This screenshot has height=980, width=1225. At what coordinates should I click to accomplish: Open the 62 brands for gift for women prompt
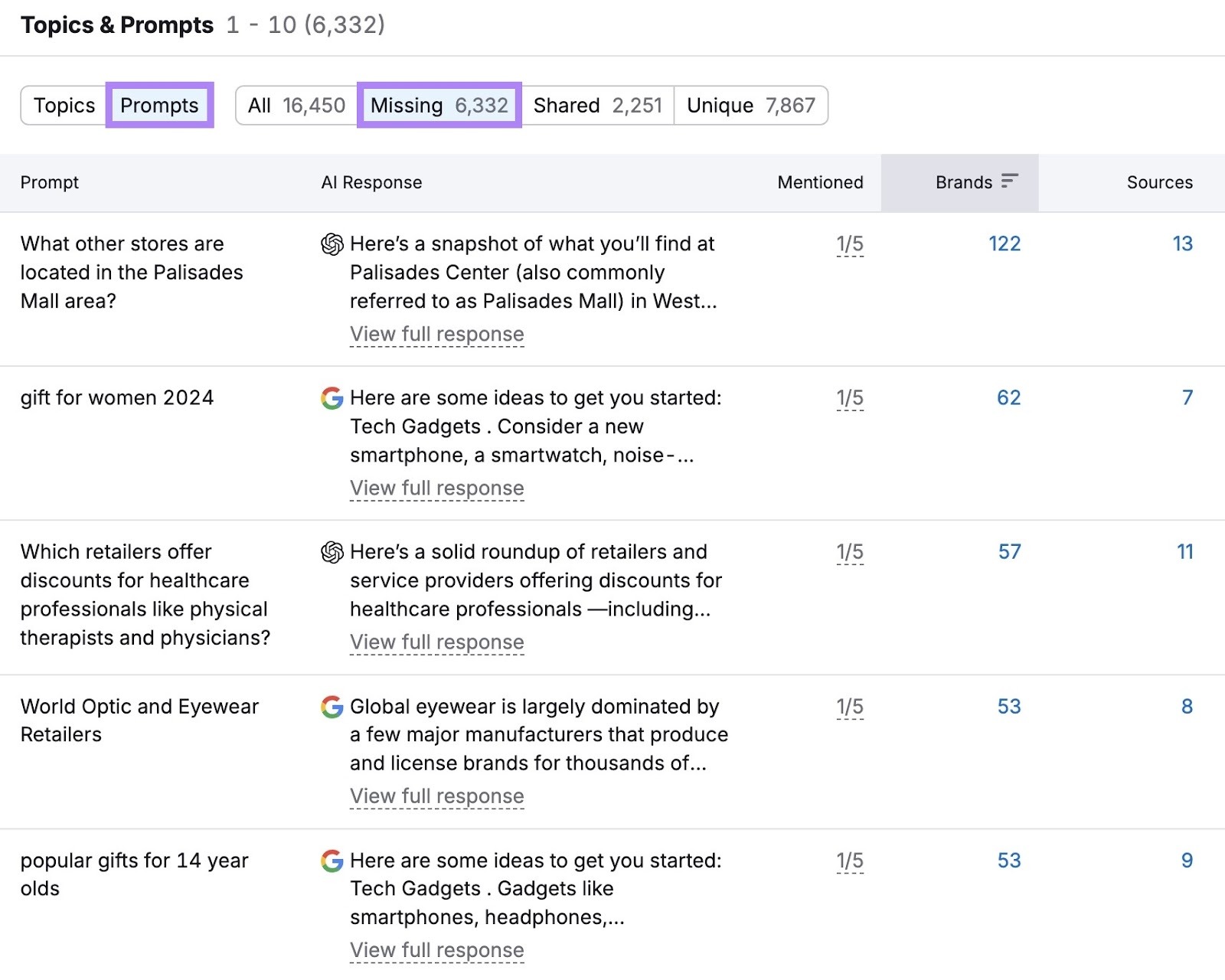point(1008,397)
